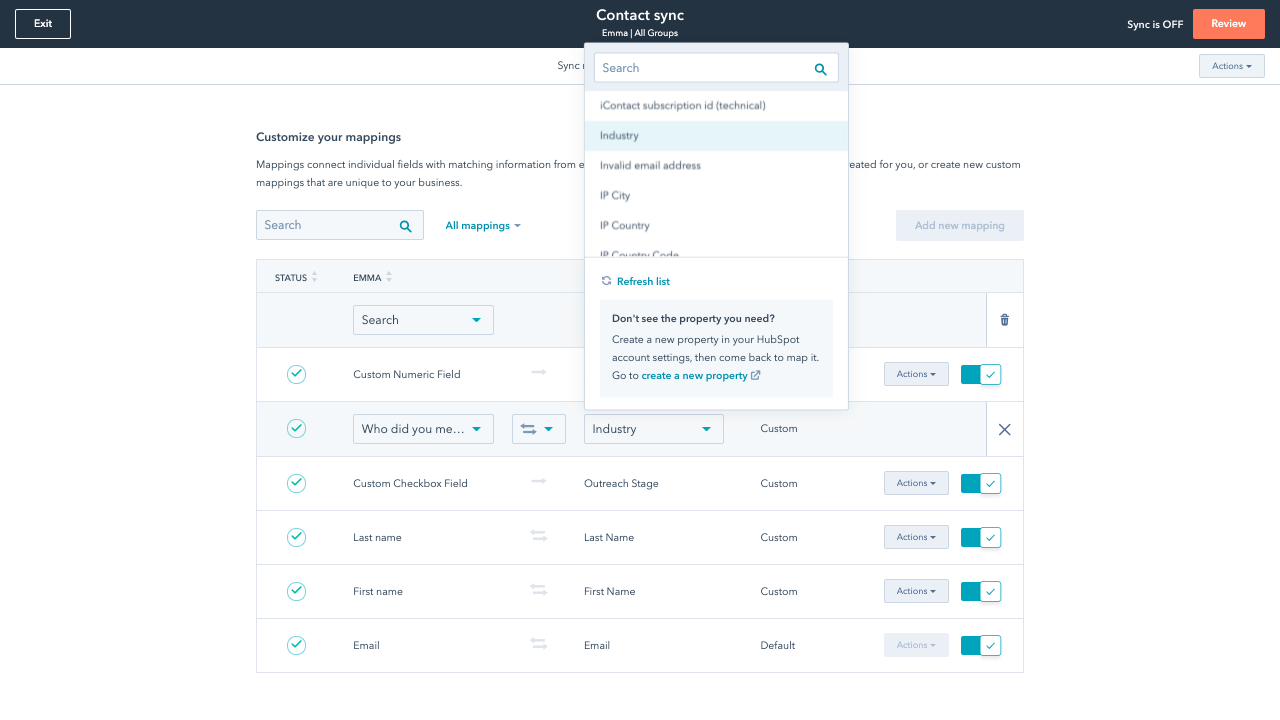Disable the First name mapping toggle
1280x720 pixels.
click(980, 591)
